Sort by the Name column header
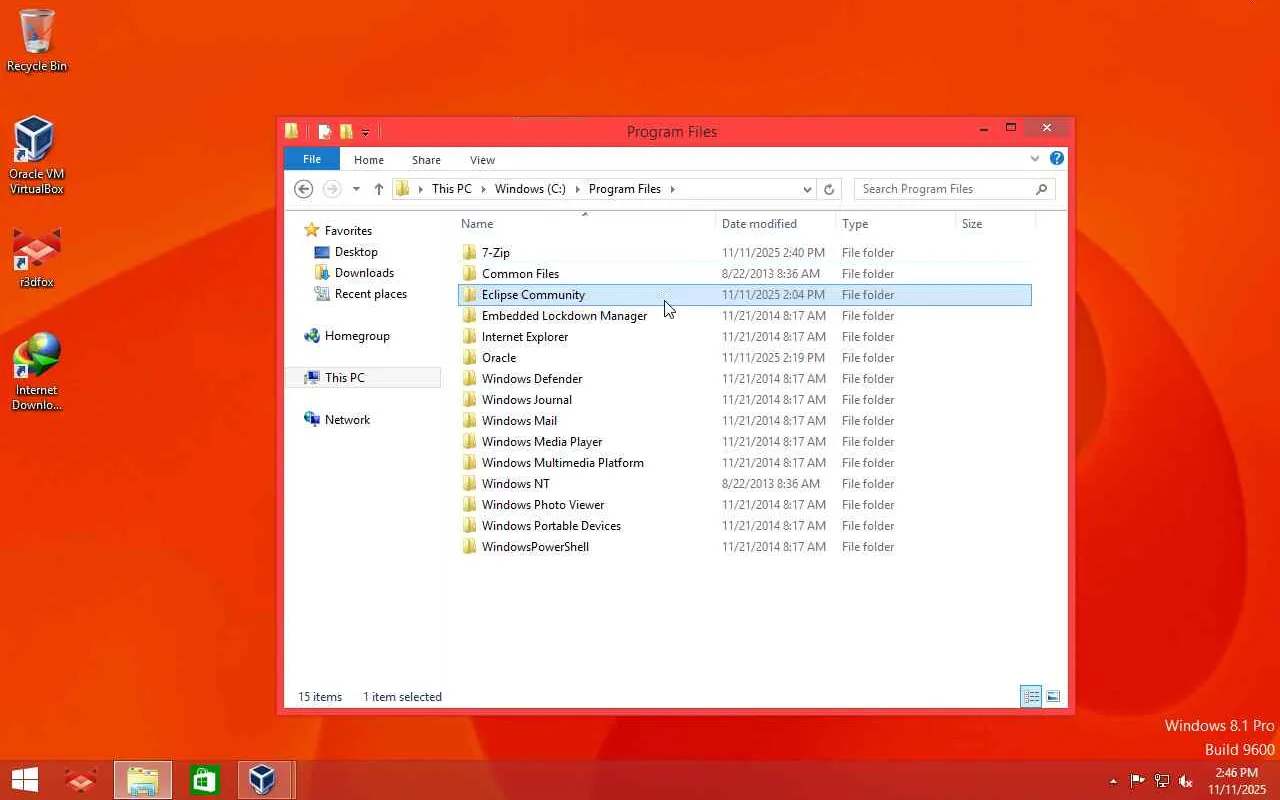This screenshot has height=800, width=1280. 586,224
